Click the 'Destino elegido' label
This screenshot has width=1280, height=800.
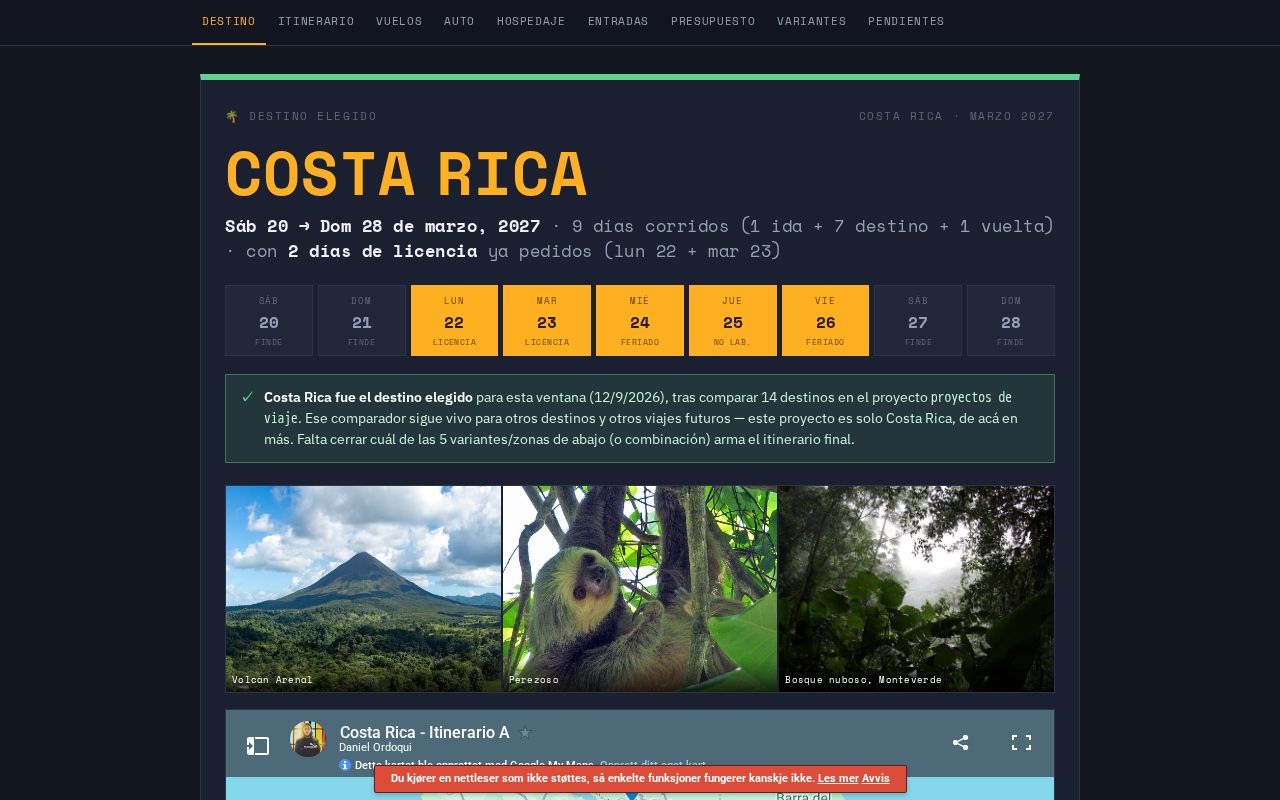313,116
